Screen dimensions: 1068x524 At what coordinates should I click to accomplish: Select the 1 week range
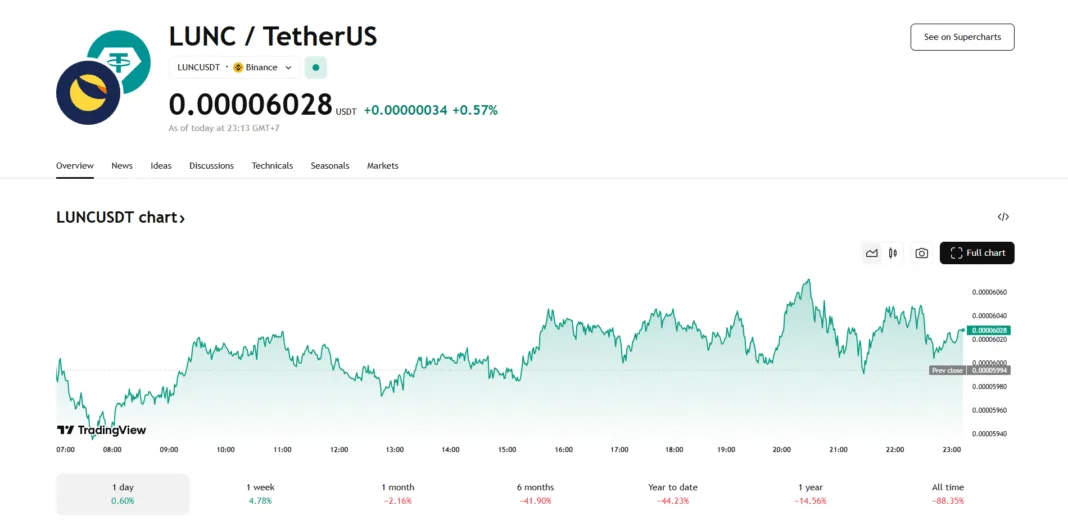(261, 493)
